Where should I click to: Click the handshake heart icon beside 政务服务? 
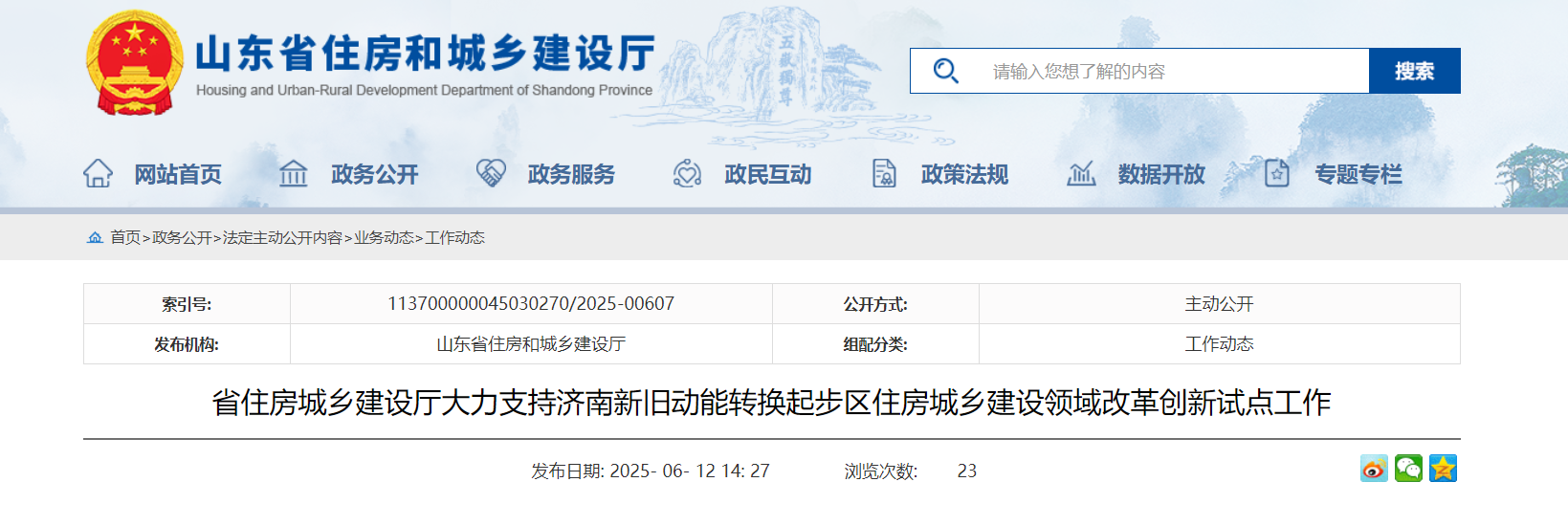[491, 173]
